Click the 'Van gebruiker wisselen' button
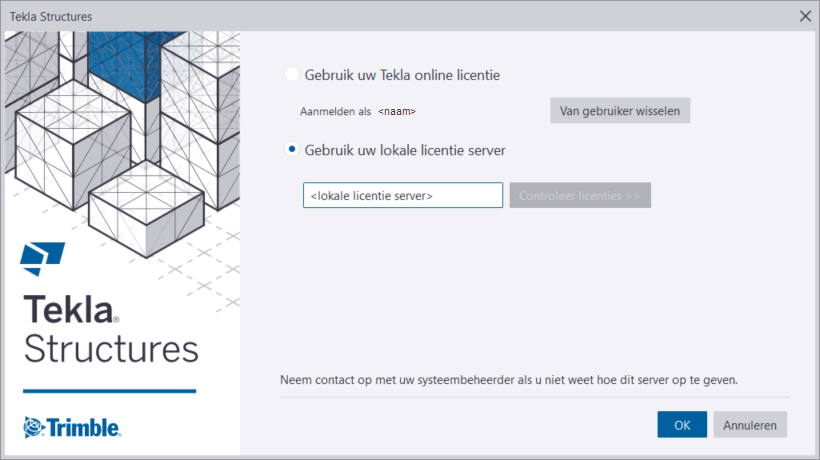This screenshot has width=820, height=460. coord(620,111)
